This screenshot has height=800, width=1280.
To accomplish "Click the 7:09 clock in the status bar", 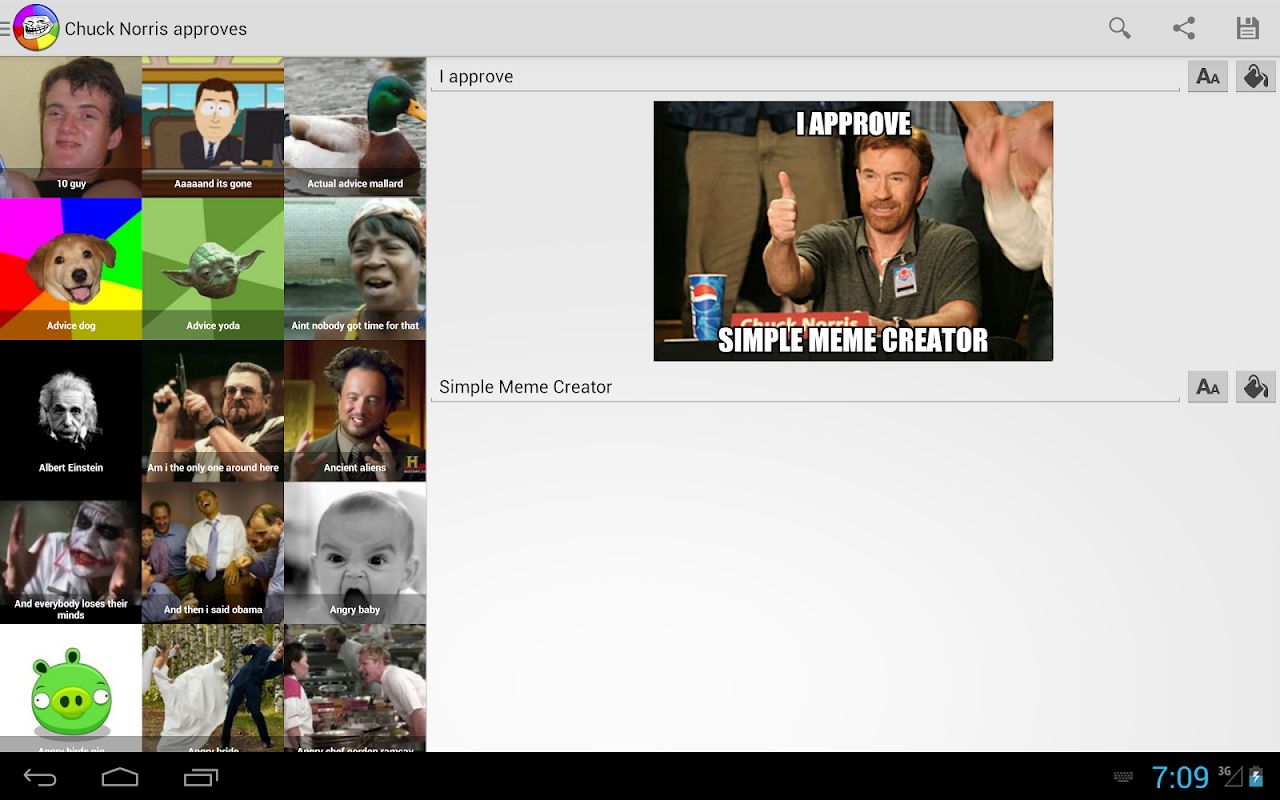I will tap(1180, 777).
